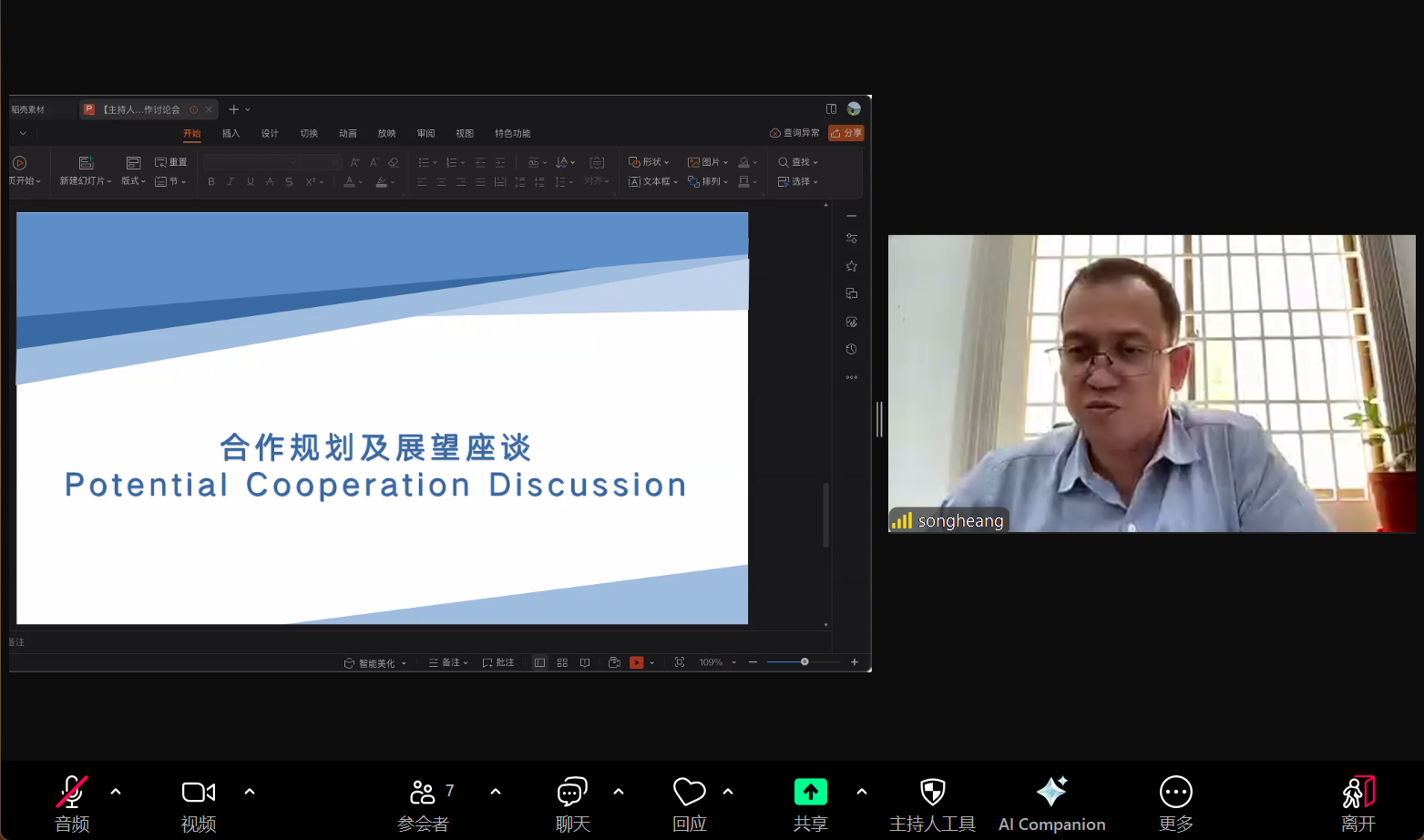Click the 回应 reactions heart icon

pyautogui.click(x=689, y=794)
